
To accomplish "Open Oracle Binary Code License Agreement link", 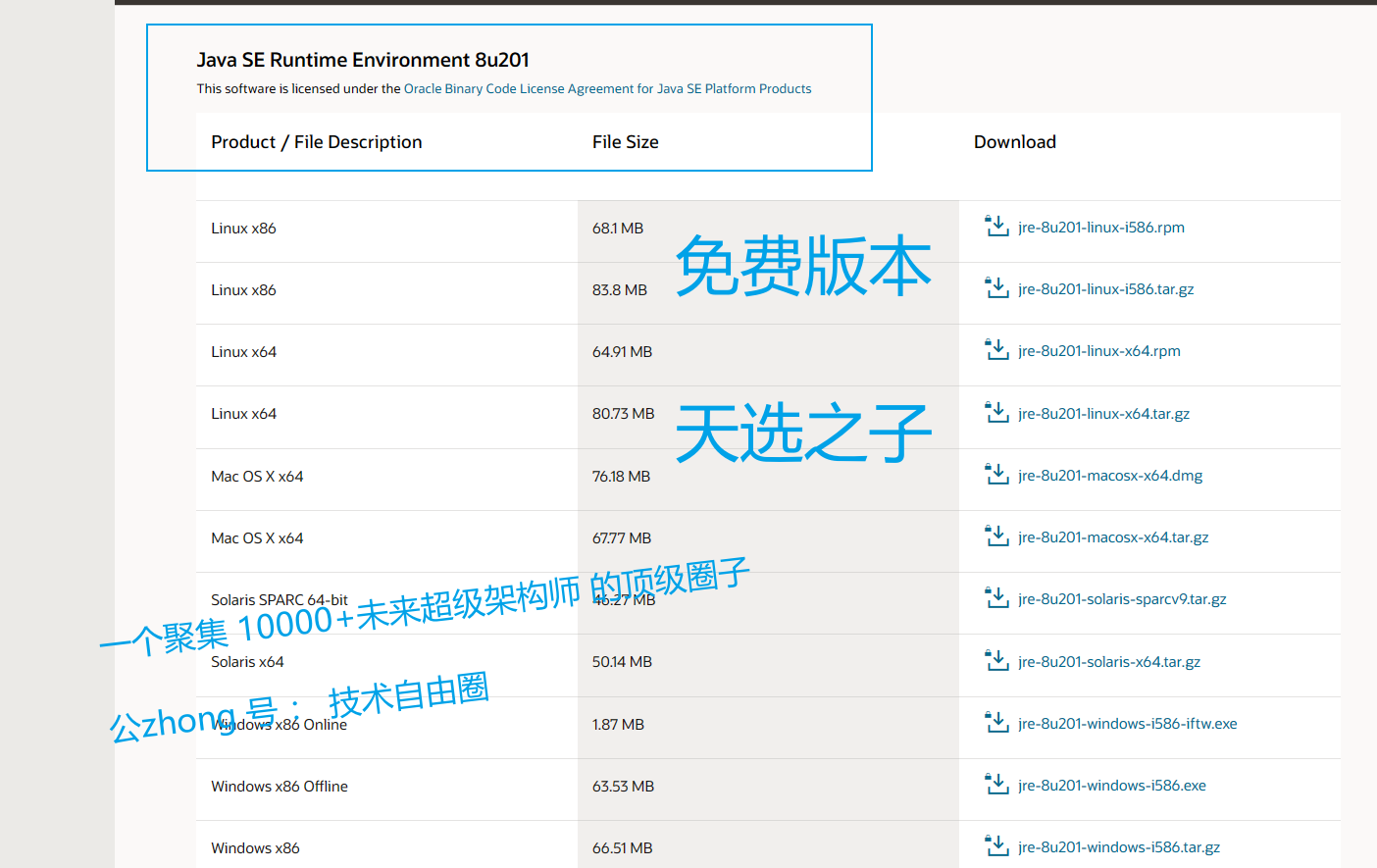I will 607,88.
